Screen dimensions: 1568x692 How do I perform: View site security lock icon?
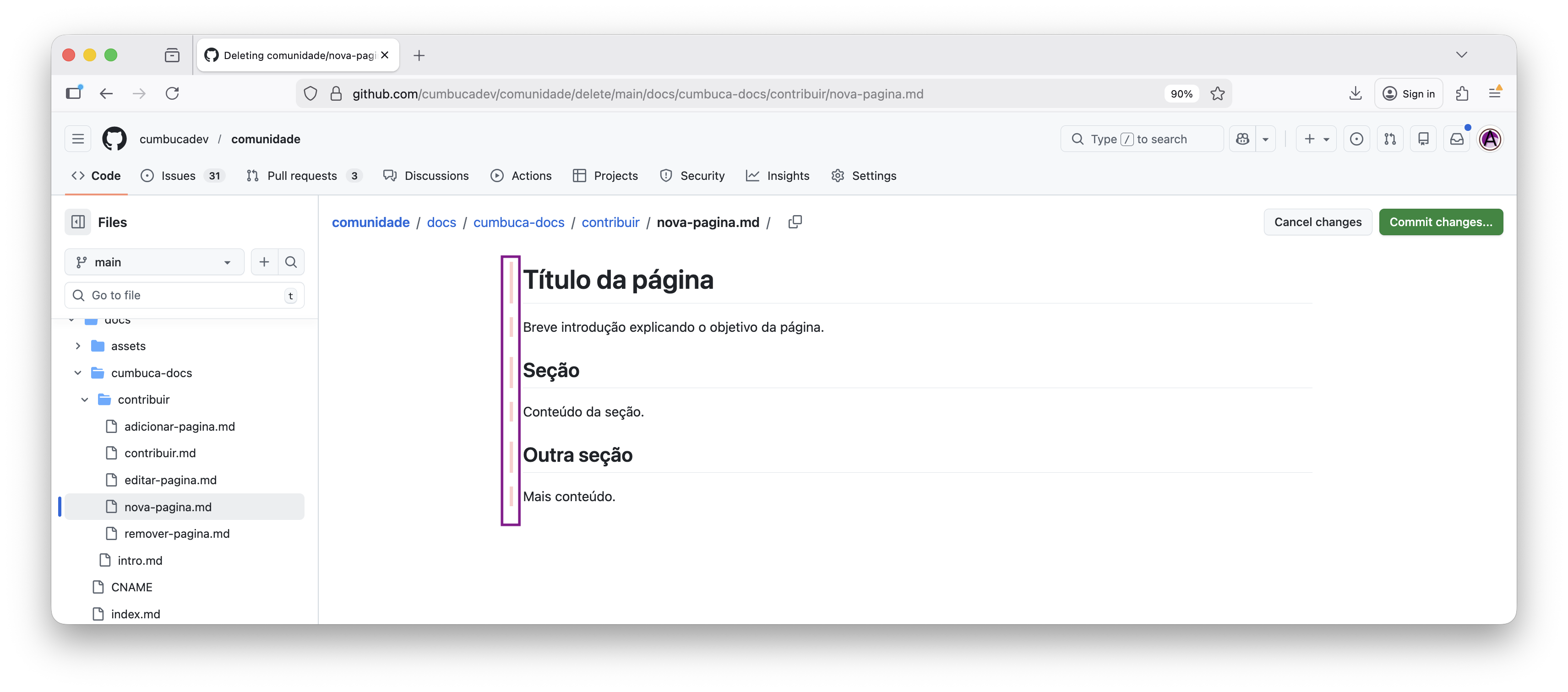[336, 94]
